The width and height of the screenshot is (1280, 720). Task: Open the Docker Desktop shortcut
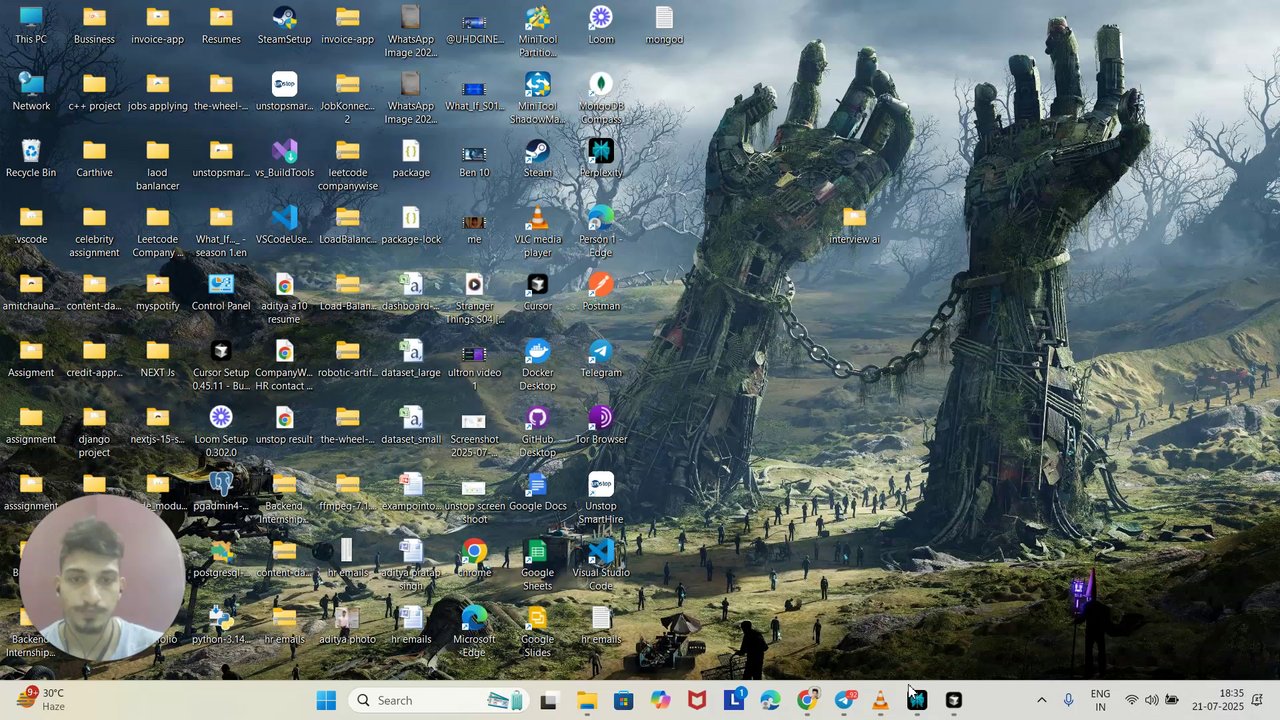click(537, 365)
